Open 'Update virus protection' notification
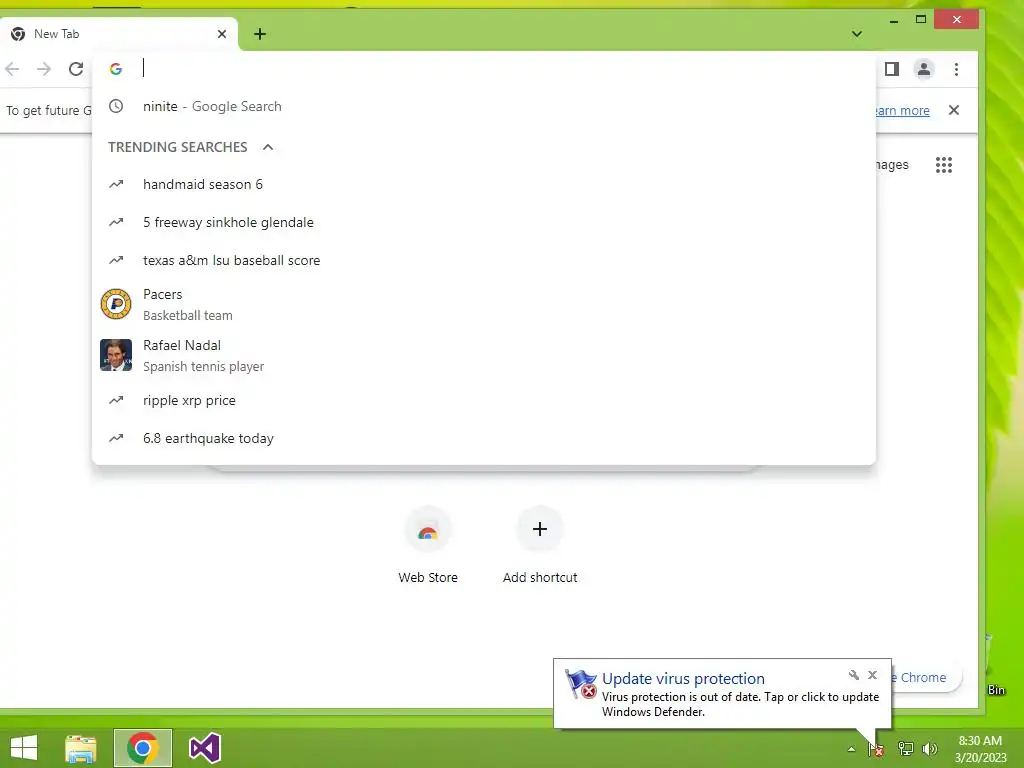The width and height of the screenshot is (1024, 768). (683, 679)
